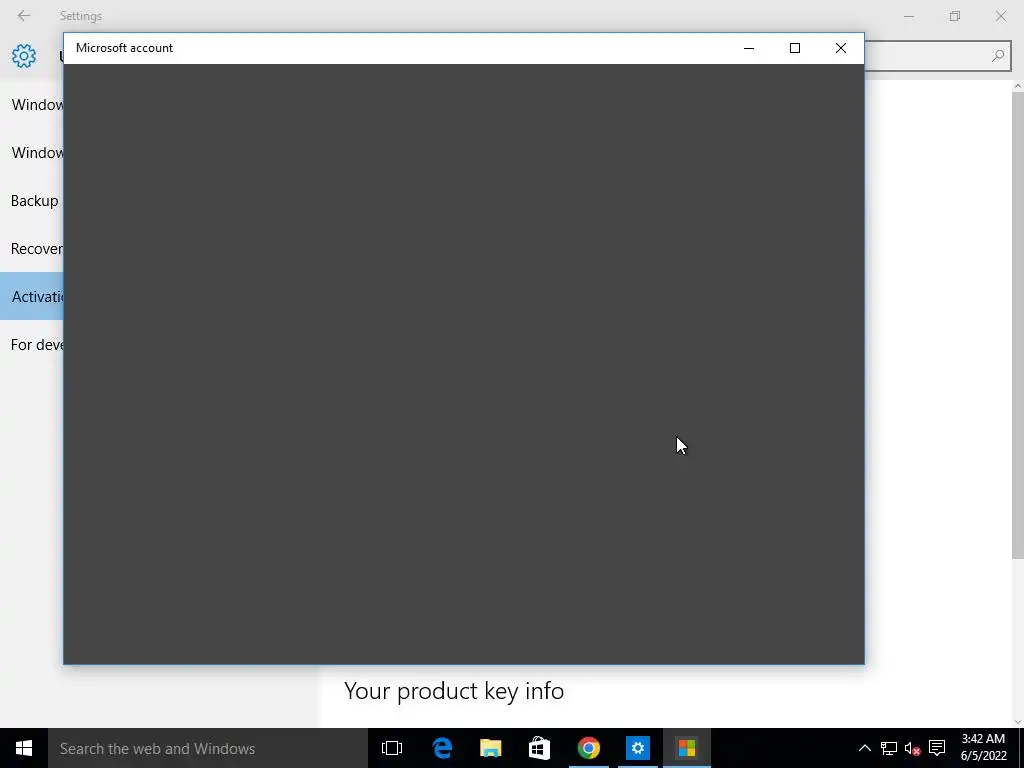Open File Explorer from taskbar
This screenshot has height=768, width=1024.
pyautogui.click(x=490, y=748)
